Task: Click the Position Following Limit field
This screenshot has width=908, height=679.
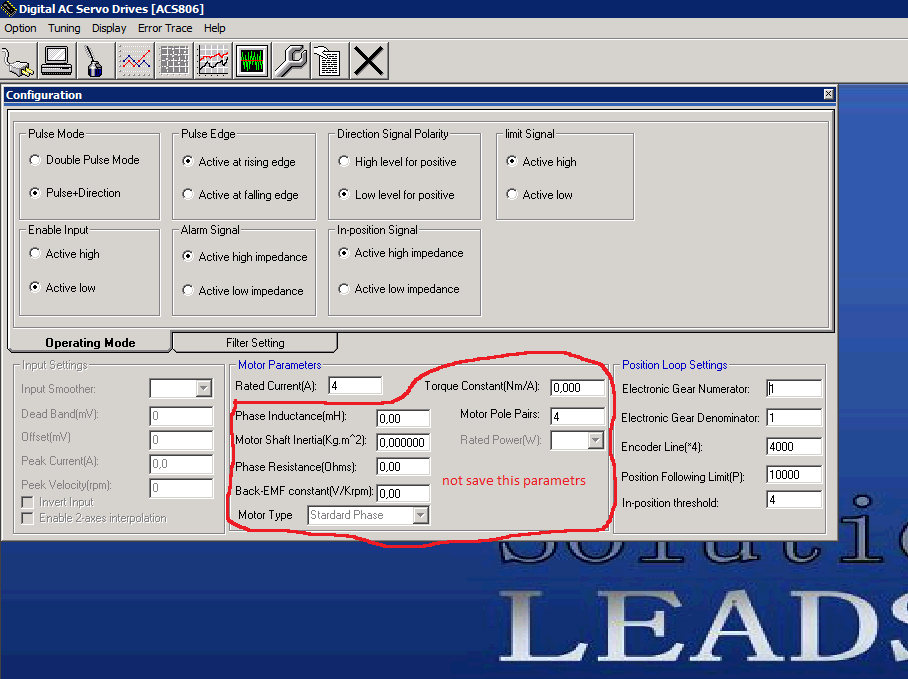Action: click(x=794, y=475)
